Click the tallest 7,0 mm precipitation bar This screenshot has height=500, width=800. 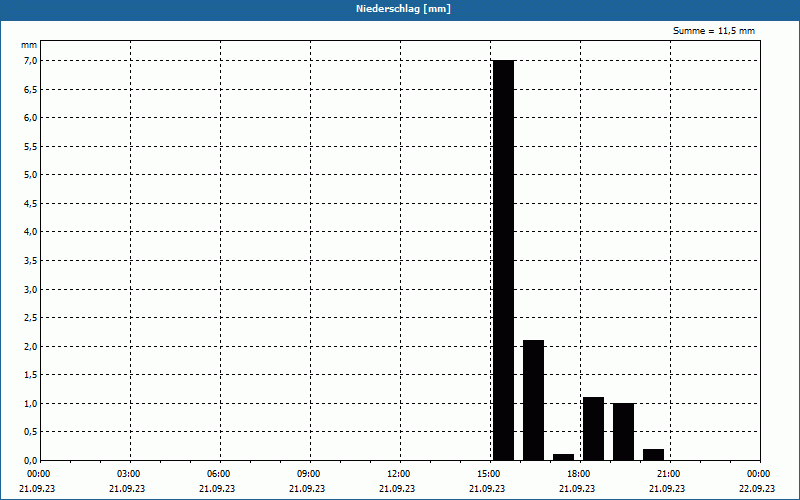(x=504, y=260)
